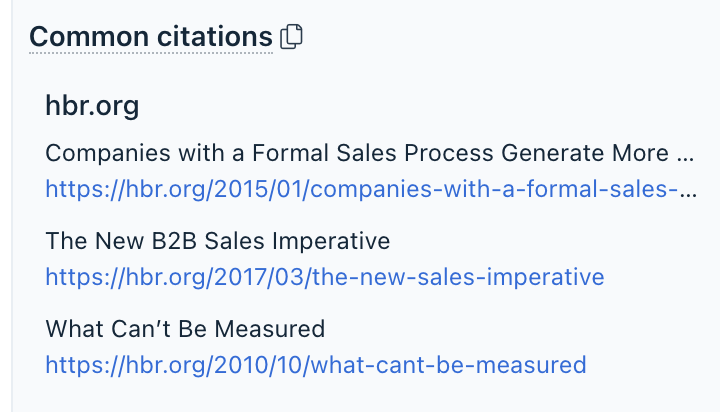Click the copy icon beside Common citations
Screen dimensions: 720x412
pyautogui.click(x=292, y=37)
